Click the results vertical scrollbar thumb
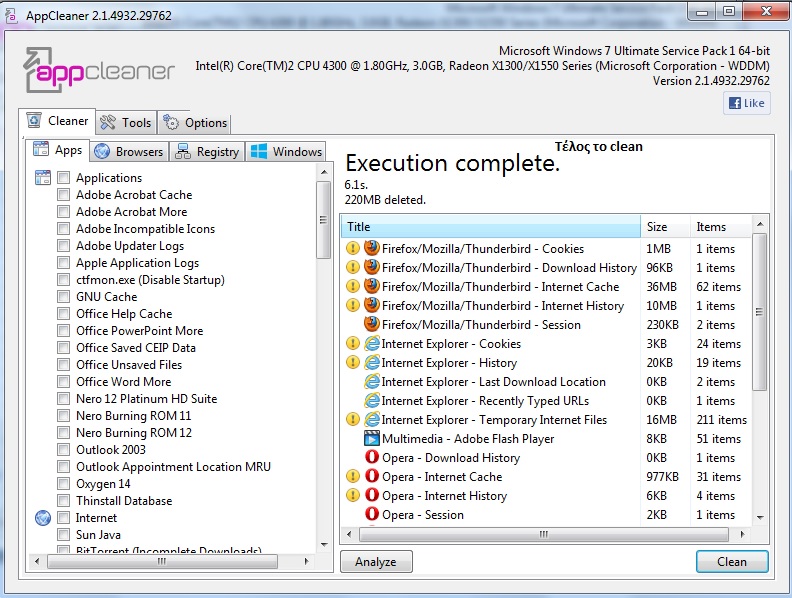 [759, 312]
